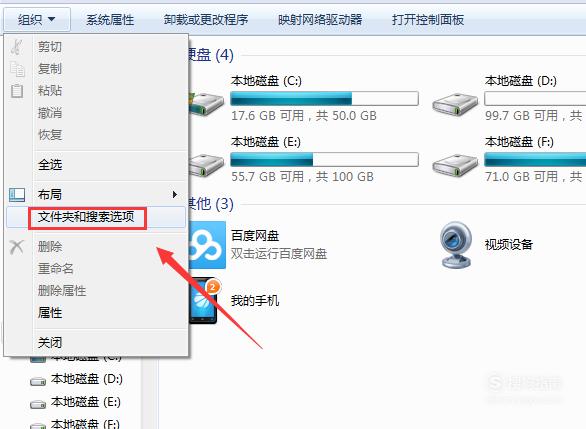
Task: Click the 本地磁盘 (C:) usage bar
Action: [324, 99]
